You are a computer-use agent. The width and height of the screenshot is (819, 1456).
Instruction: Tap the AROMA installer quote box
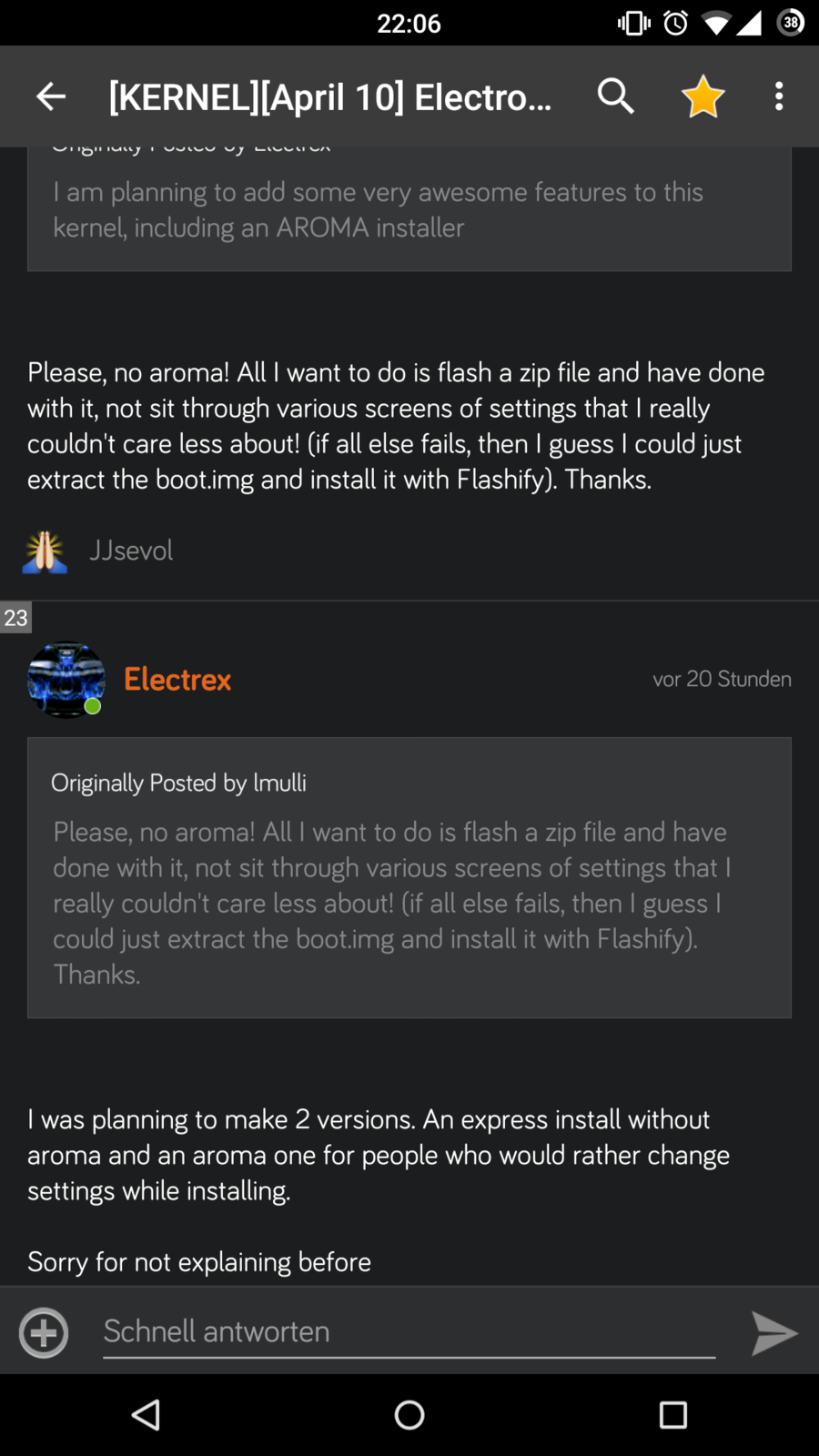(409, 209)
